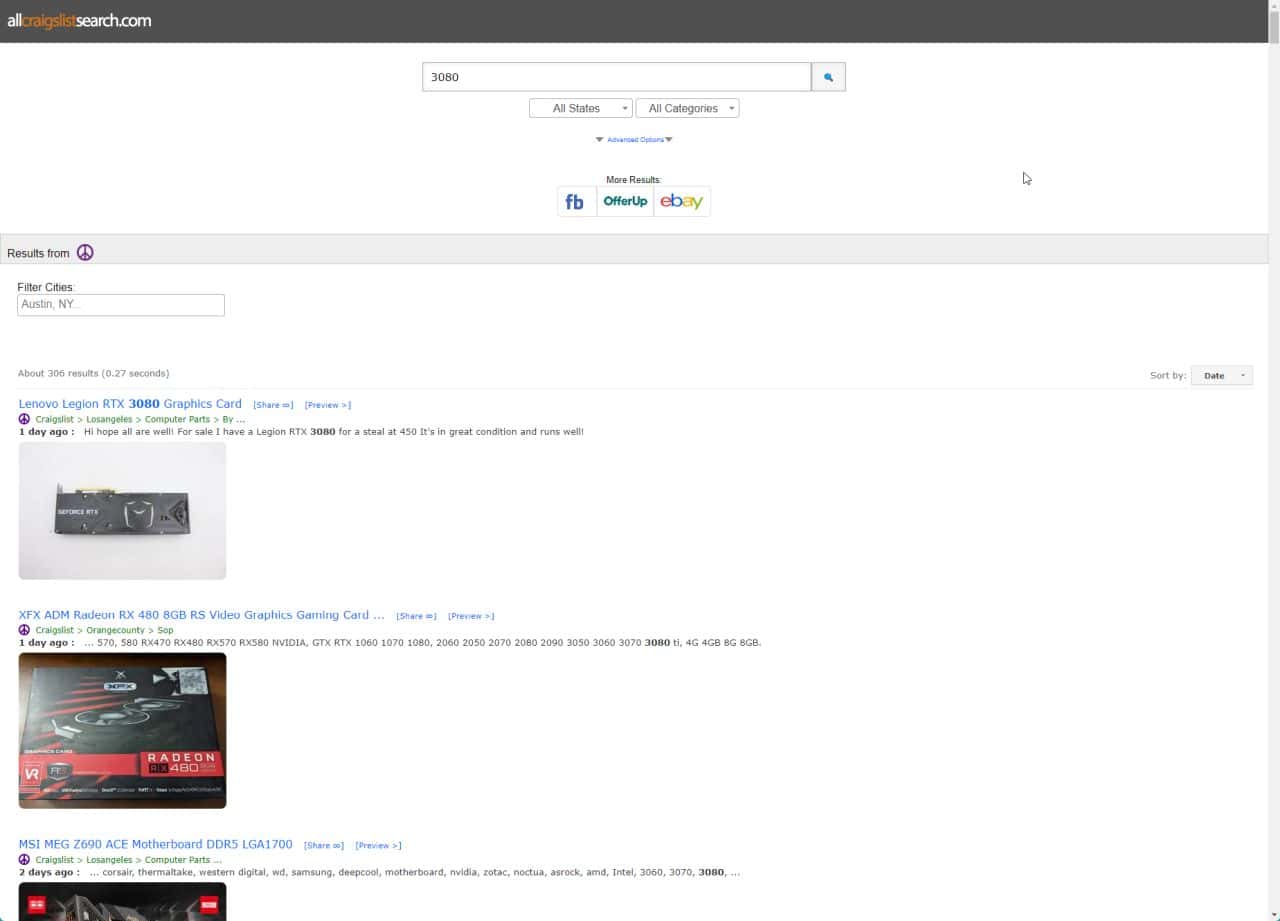Open the All Categories dropdown

[x=687, y=108]
